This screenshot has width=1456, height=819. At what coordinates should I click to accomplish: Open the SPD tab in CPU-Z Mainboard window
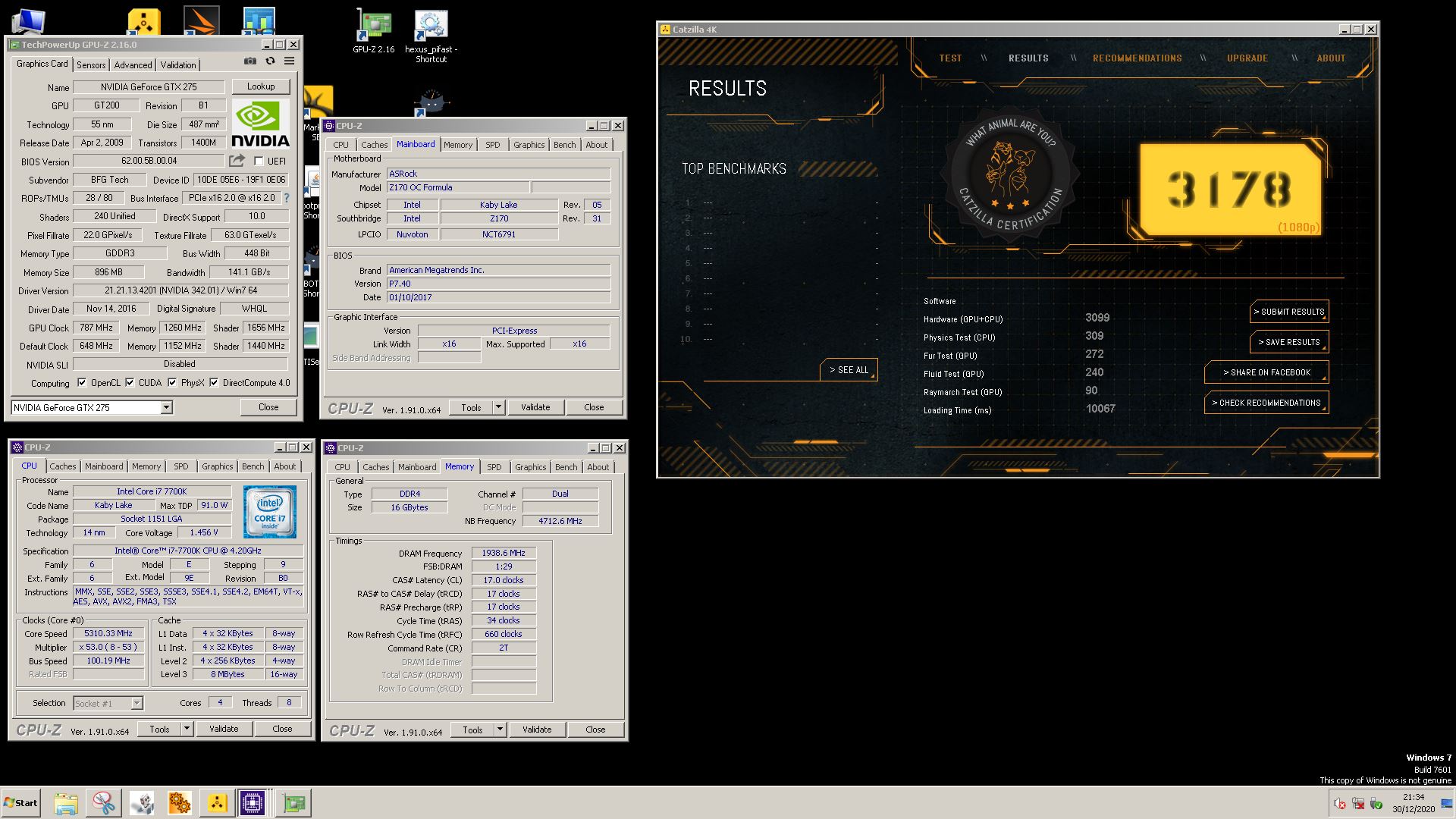click(x=493, y=145)
